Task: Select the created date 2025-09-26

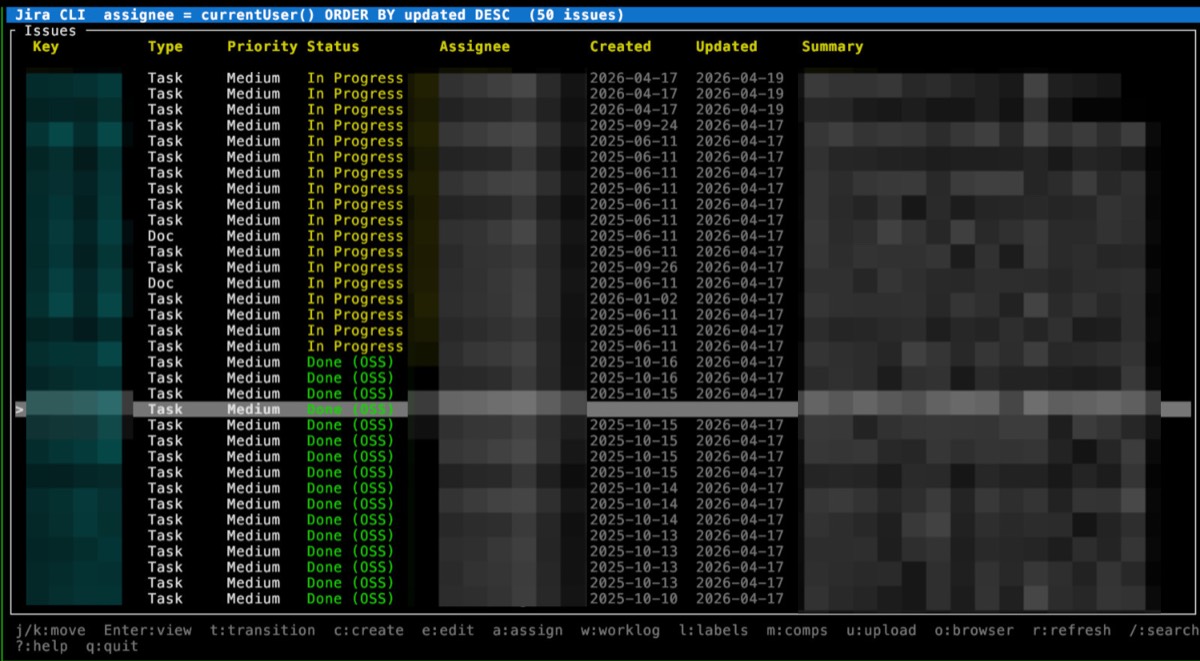Action: click(633, 267)
